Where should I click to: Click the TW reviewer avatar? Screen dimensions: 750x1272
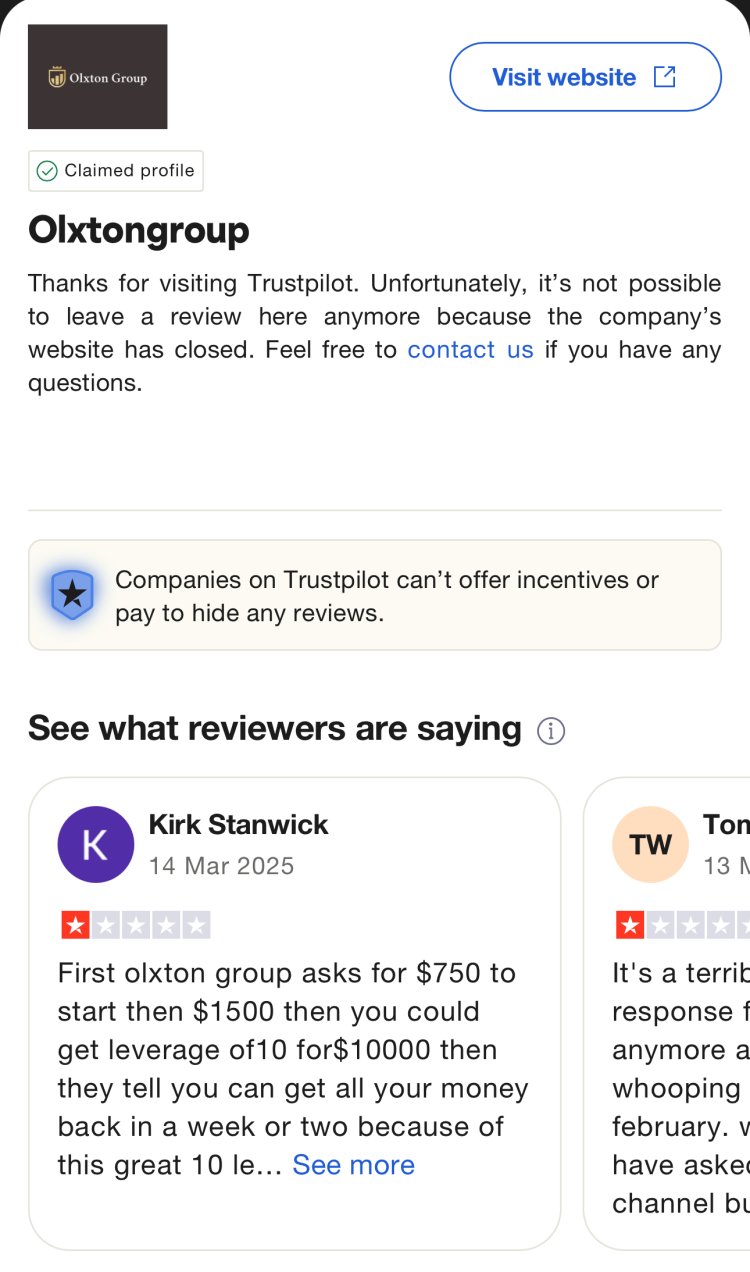650,844
